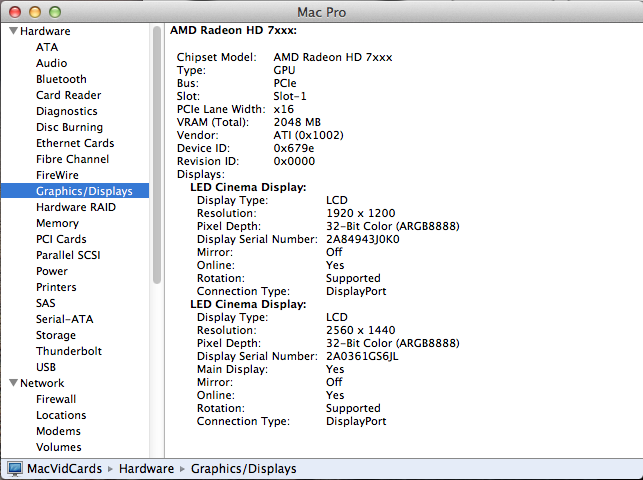Choose Ethernet Cards in the sidebar
This screenshot has height=480, width=643.
tap(75, 143)
